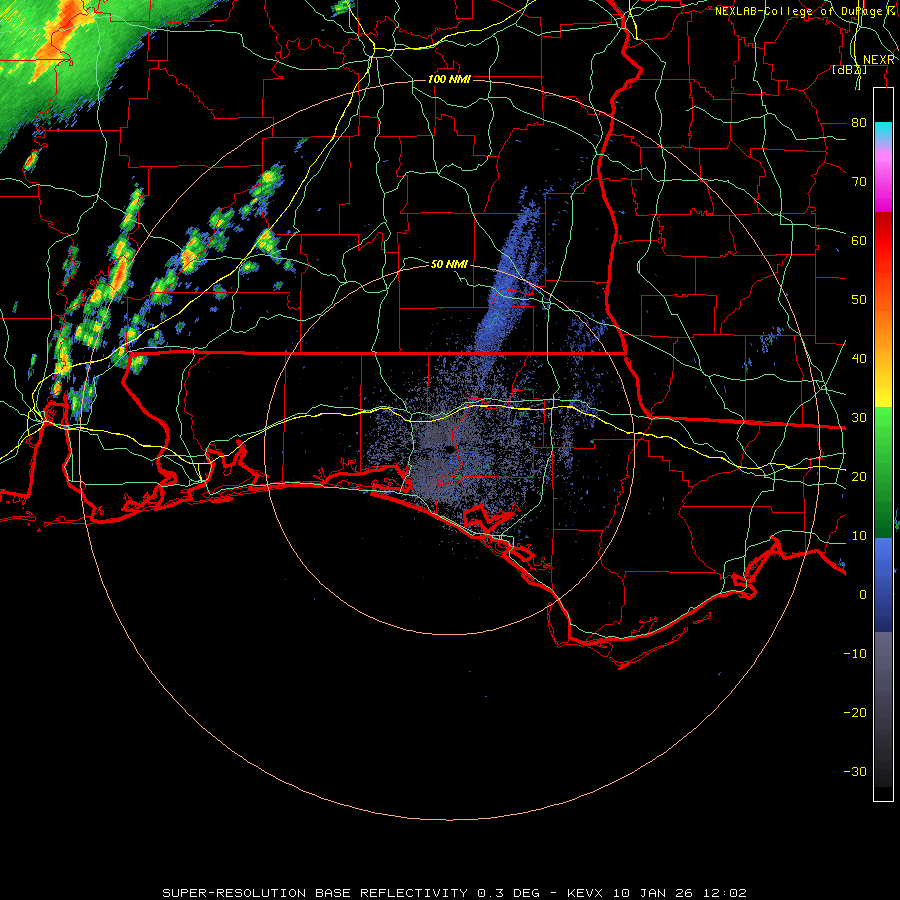Select the "50" value on dBZ scale

point(859,300)
